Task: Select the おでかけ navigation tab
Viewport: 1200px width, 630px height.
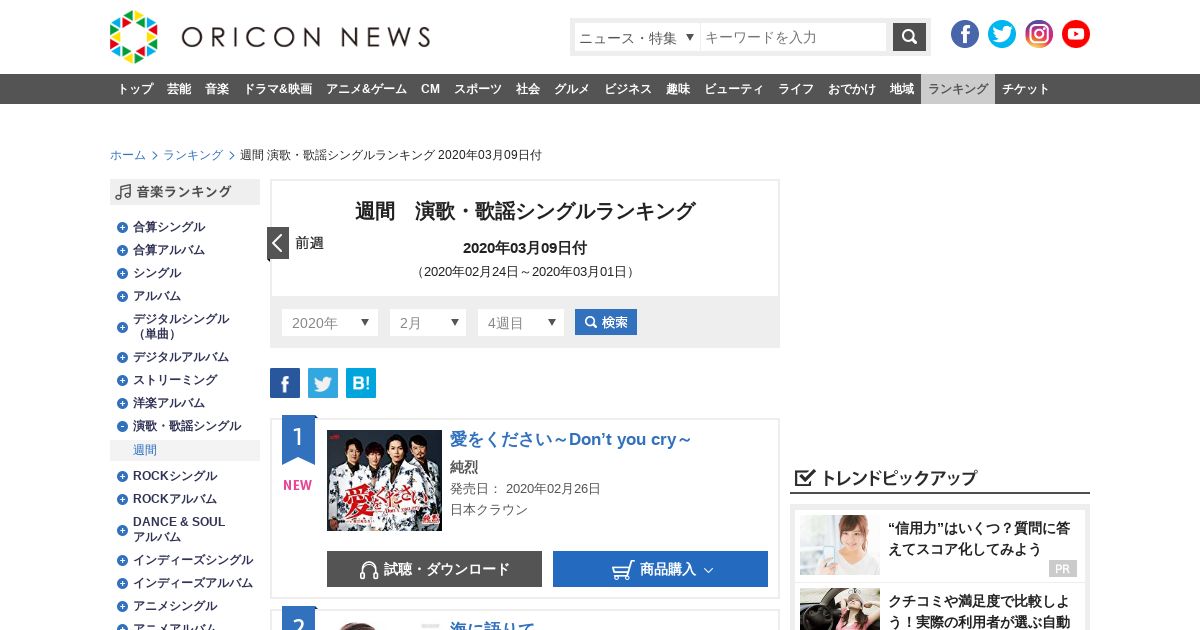Action: (x=852, y=89)
